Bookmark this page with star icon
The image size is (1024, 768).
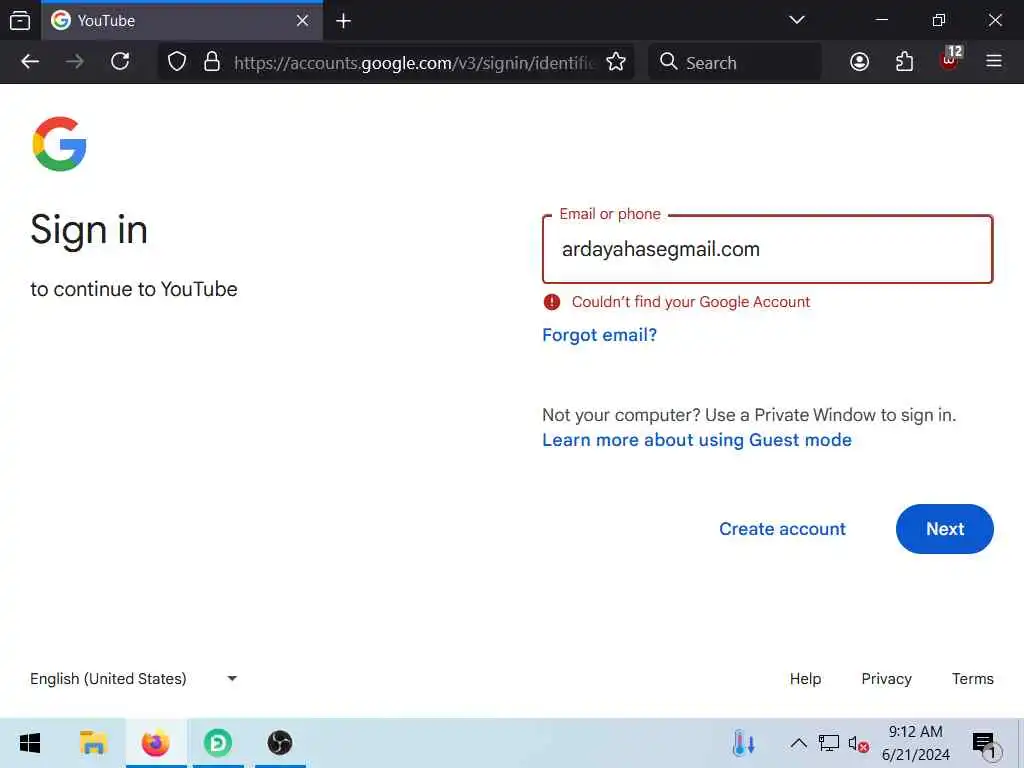click(615, 62)
